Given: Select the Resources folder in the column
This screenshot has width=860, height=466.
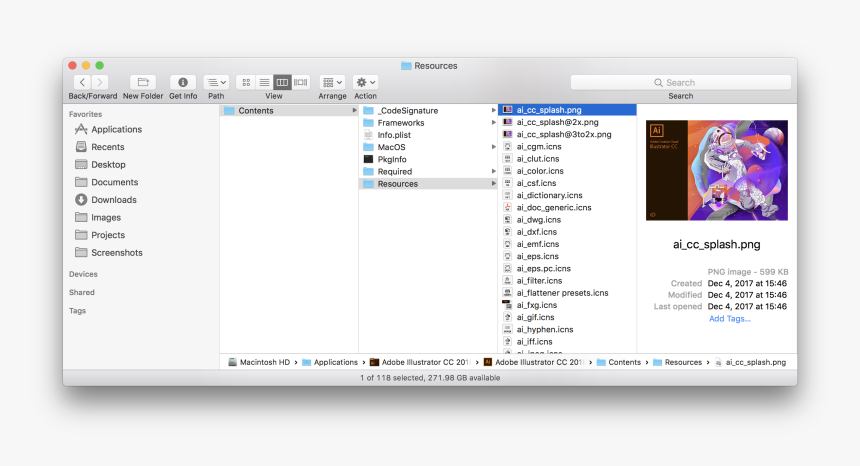Looking at the screenshot, I should click(x=428, y=184).
